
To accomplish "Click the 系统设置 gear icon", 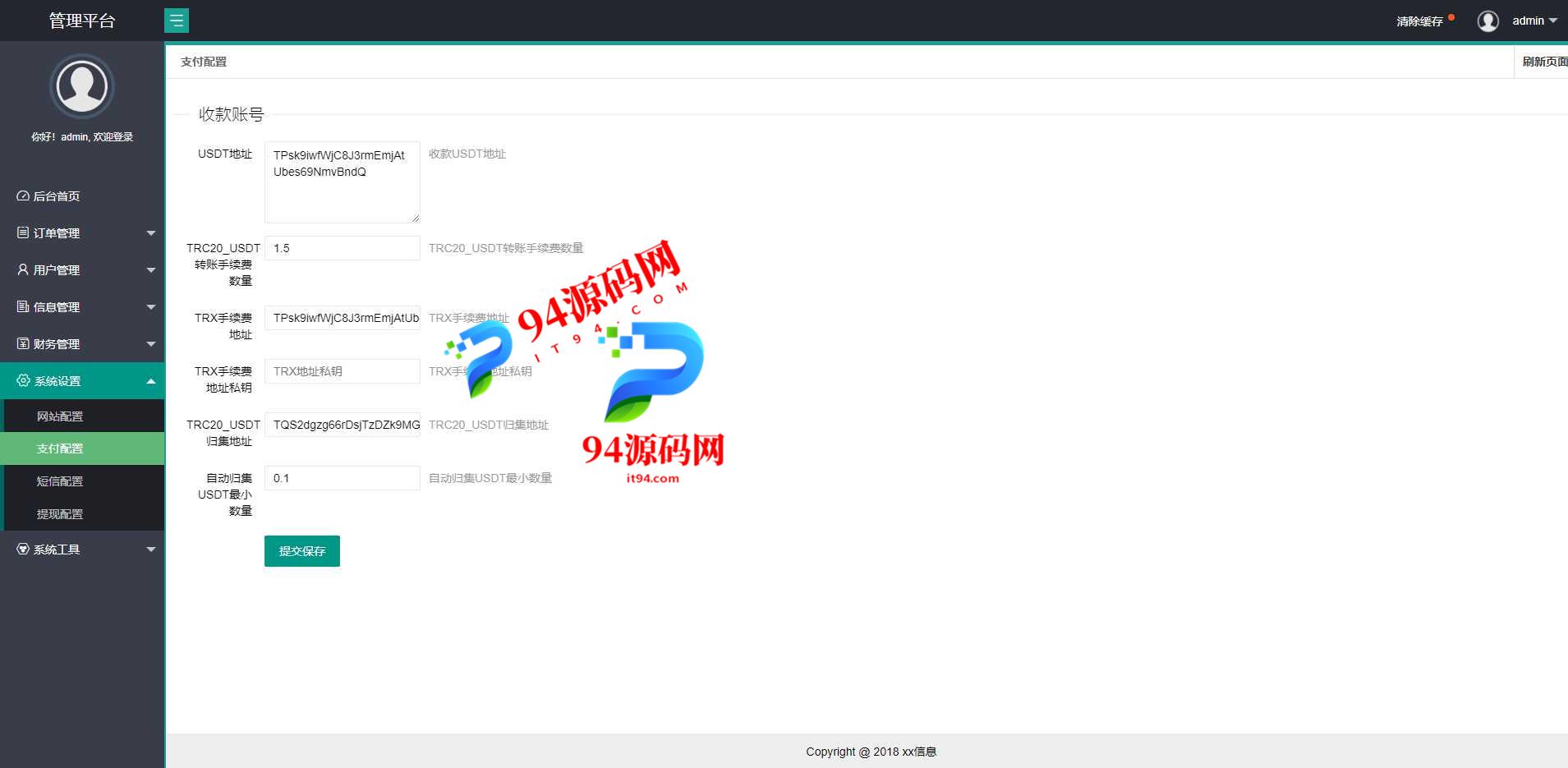I will (23, 381).
